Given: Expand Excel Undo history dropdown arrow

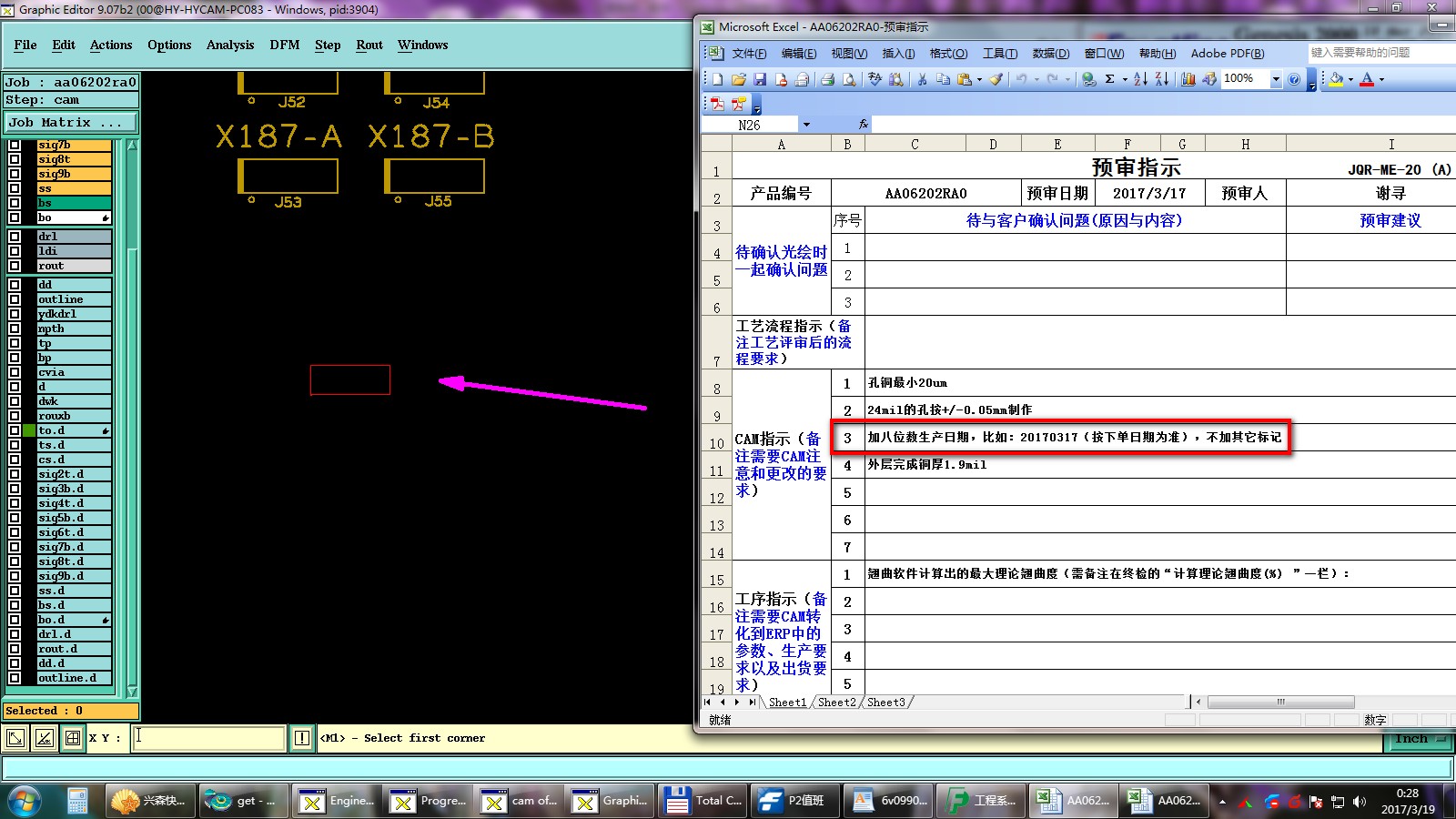Looking at the screenshot, I should 1036,79.
